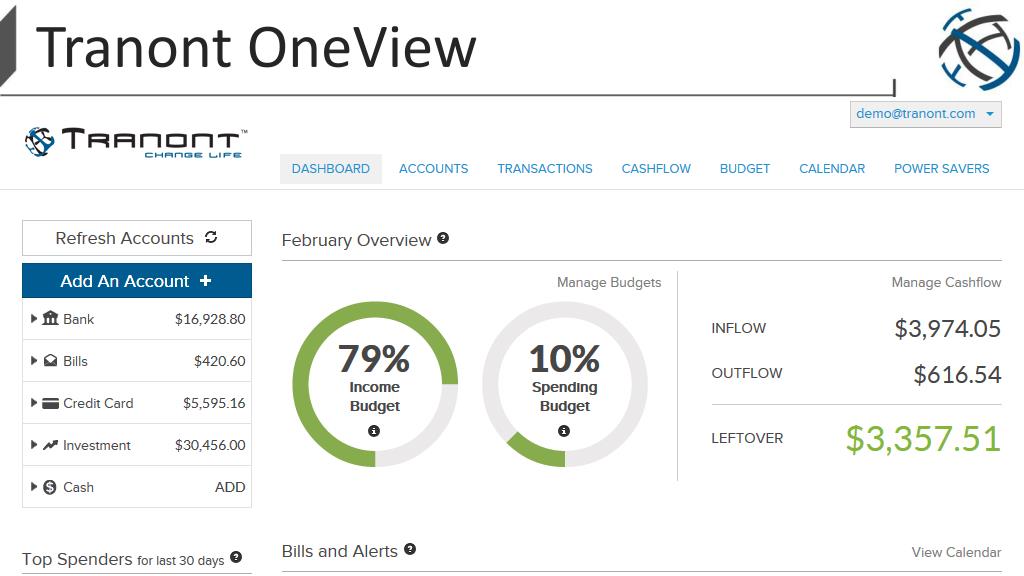Click the 10% Spending Budget progress ring
The image size is (1024, 576).
pos(565,384)
